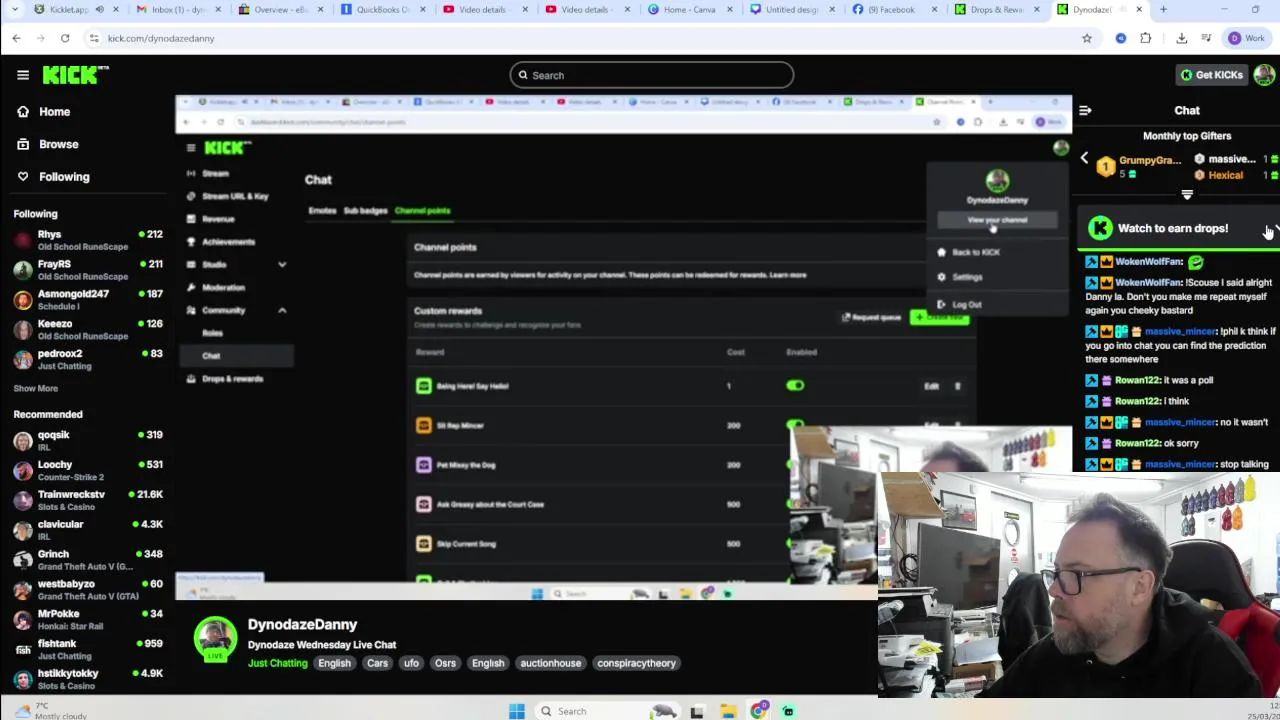Open GrumpyGra... gifter profile
This screenshot has width=1280, height=720.
1150,160
